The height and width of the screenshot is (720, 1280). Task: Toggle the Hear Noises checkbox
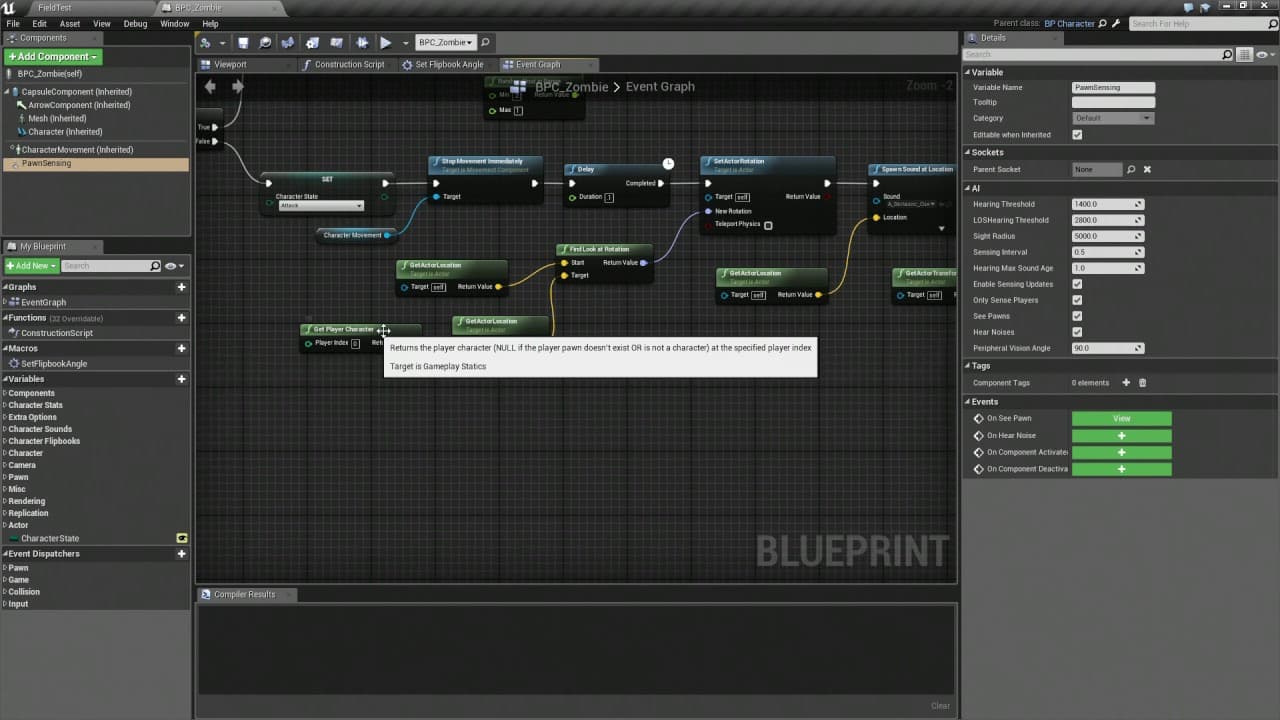[1077, 332]
